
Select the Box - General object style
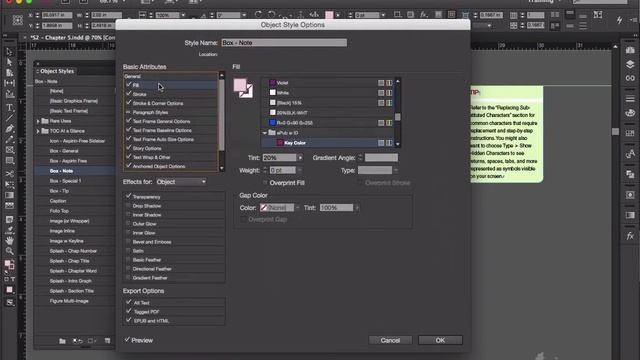pyautogui.click(x=64, y=151)
